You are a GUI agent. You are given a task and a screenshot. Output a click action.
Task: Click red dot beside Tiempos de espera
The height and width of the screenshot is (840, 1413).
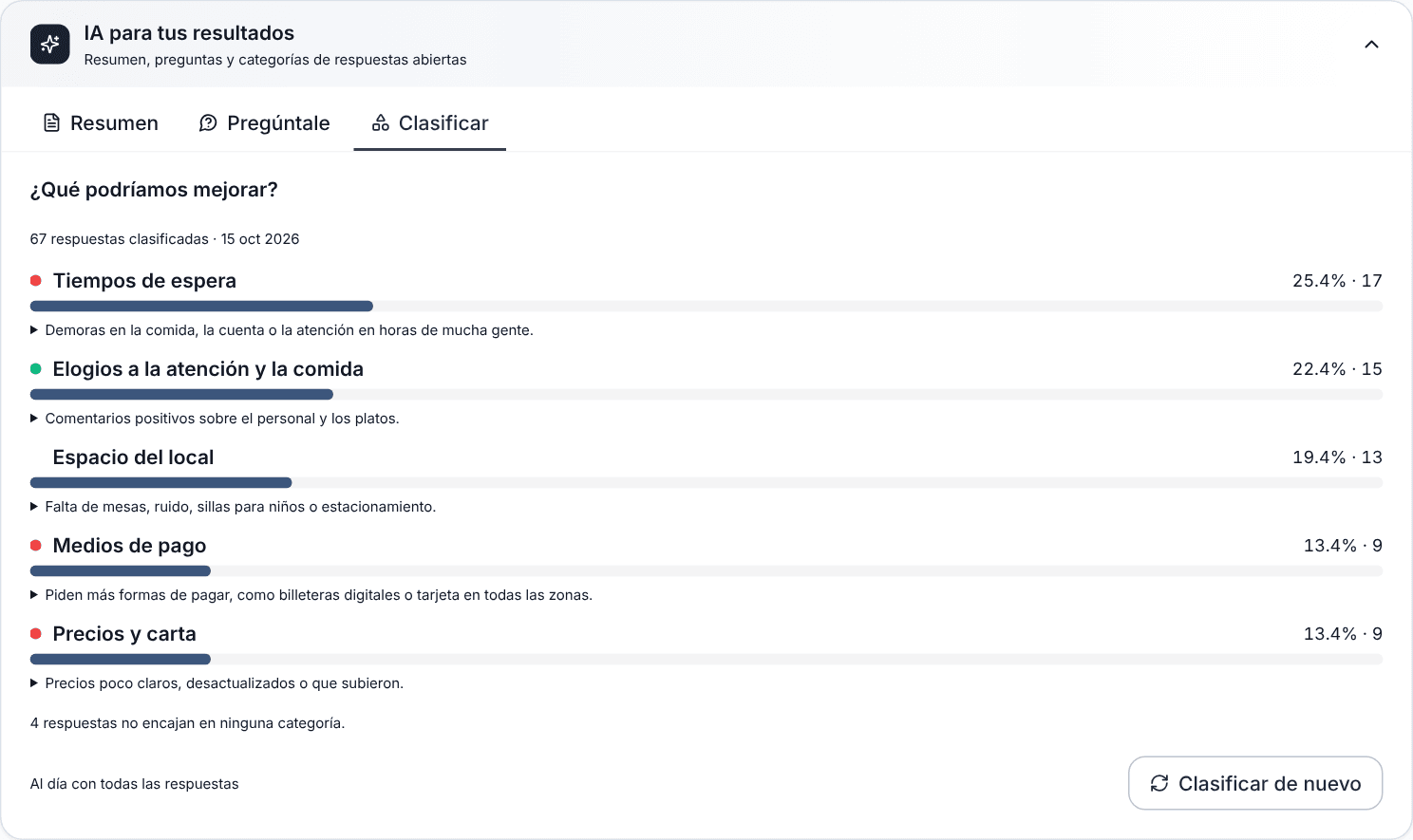[36, 281]
